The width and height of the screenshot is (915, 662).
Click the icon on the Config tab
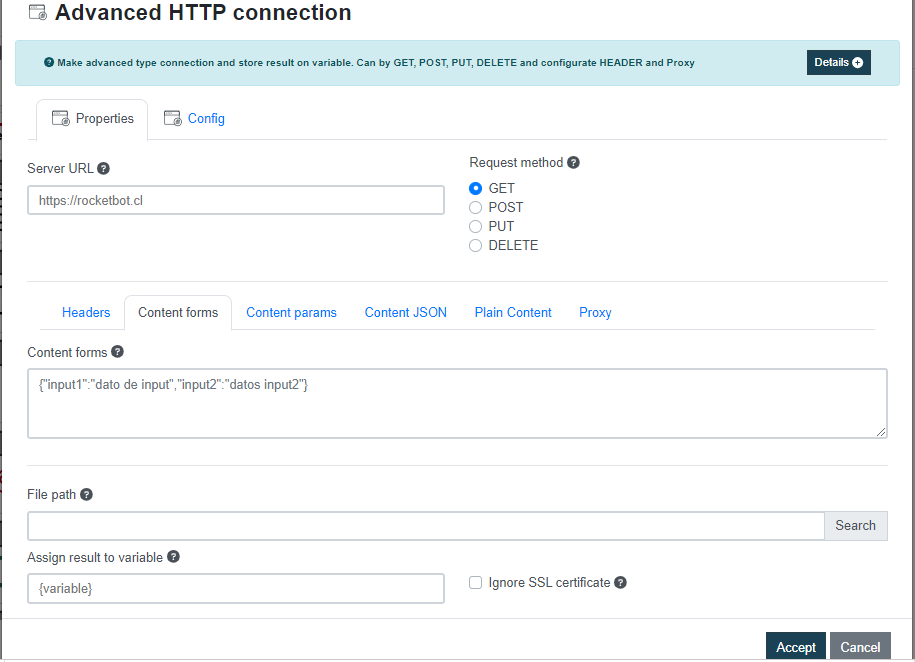(x=173, y=118)
